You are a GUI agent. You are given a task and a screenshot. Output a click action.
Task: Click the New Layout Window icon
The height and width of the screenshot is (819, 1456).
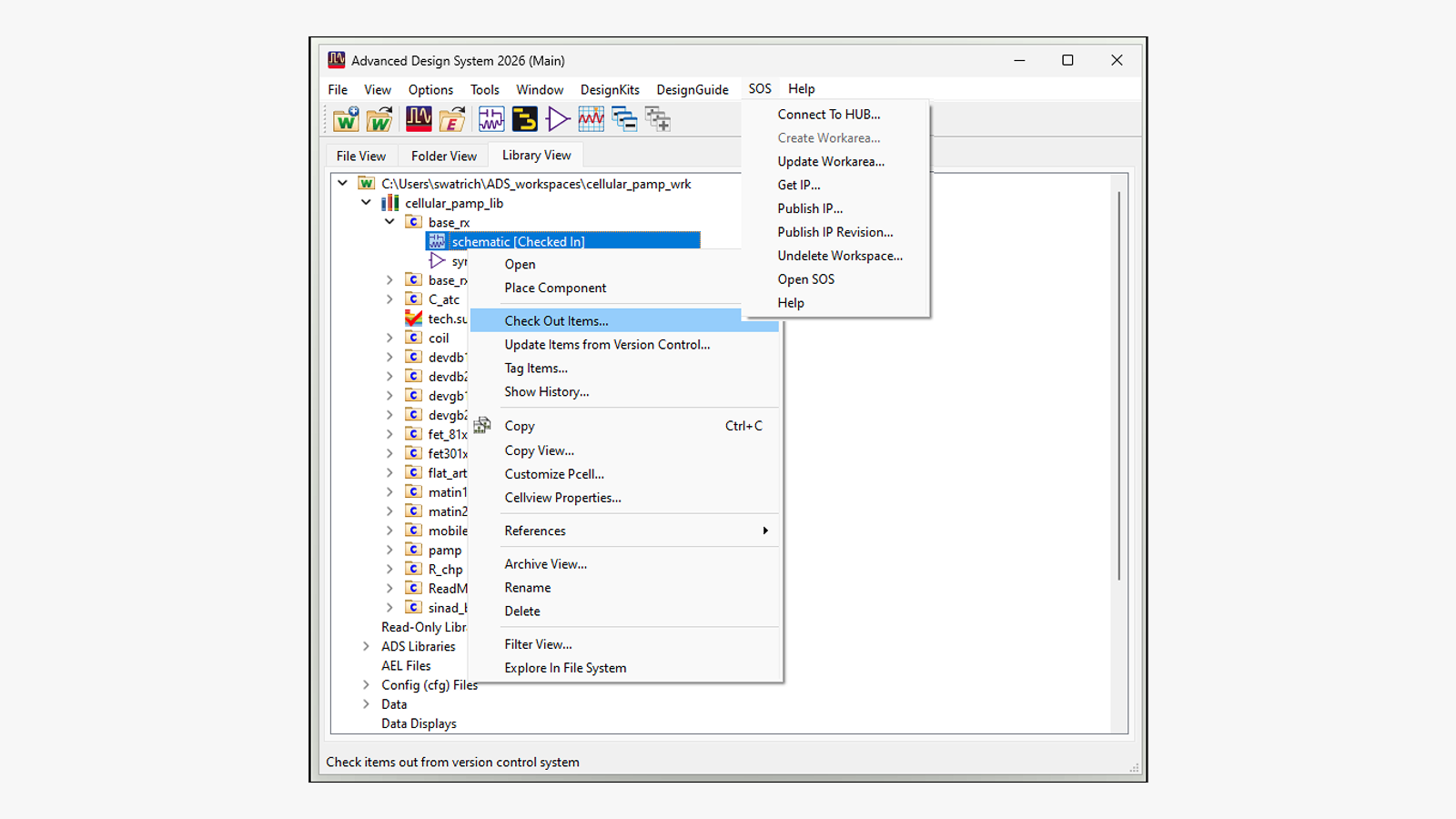[x=525, y=119]
